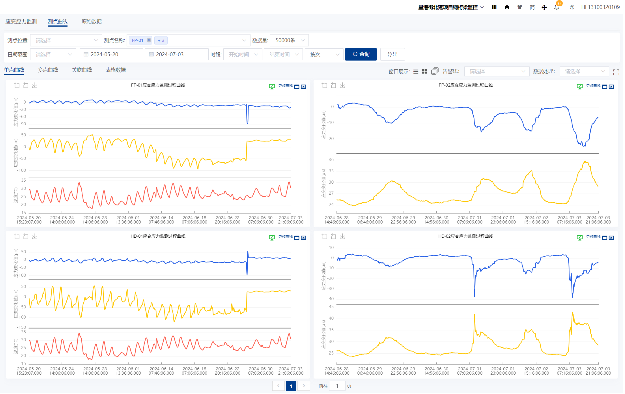Open the third top-level tab
Image resolution: width=625 pixels, height=394 pixels.
tap(92, 22)
